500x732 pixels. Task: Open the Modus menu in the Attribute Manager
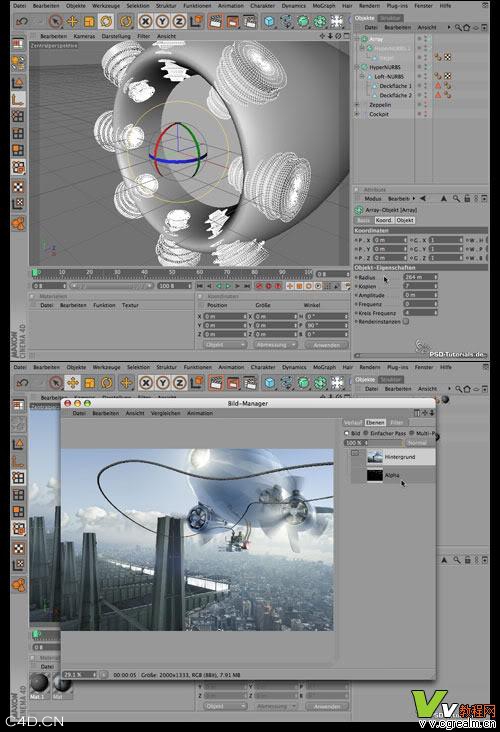point(373,198)
